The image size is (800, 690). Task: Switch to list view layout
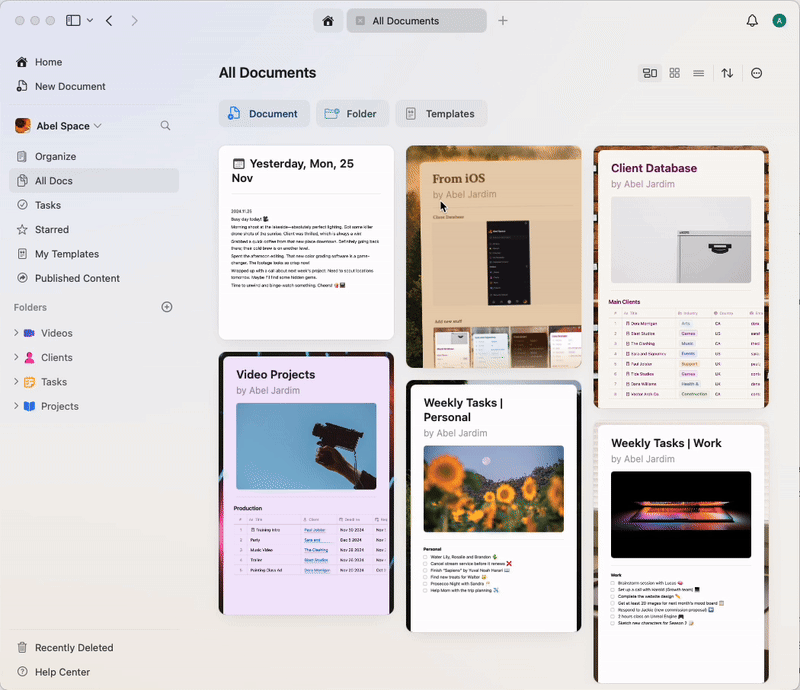[x=698, y=72]
